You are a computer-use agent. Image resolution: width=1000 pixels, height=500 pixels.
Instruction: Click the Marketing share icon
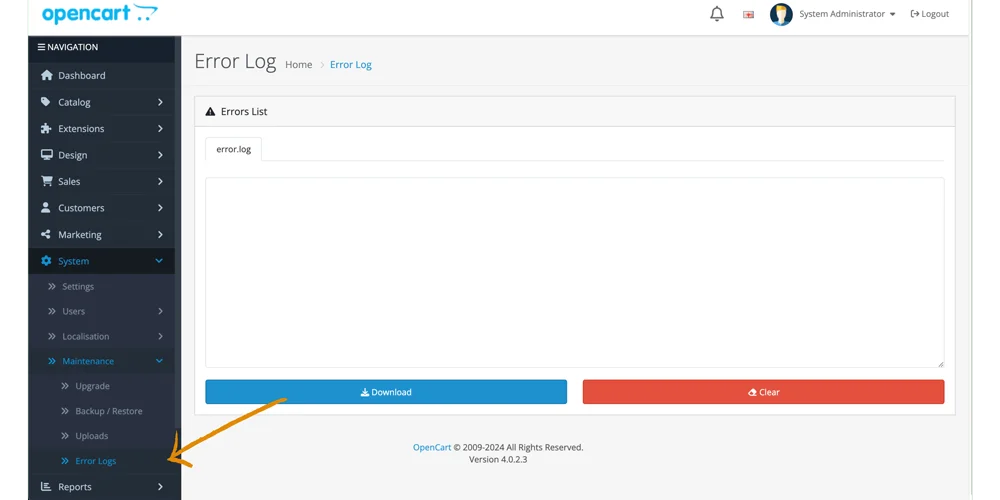[46, 234]
